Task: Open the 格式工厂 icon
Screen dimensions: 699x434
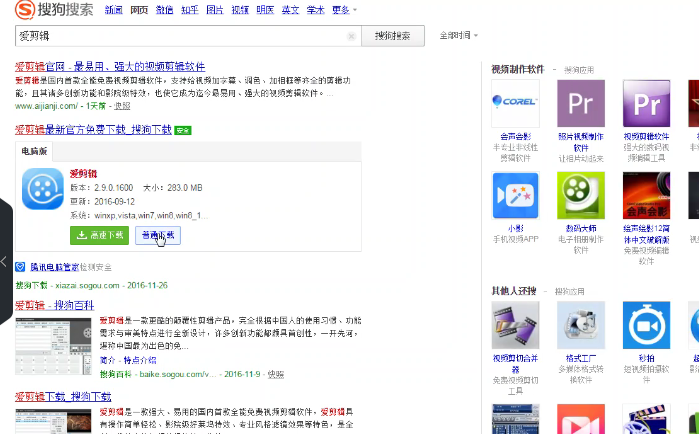Action: click(x=581, y=325)
